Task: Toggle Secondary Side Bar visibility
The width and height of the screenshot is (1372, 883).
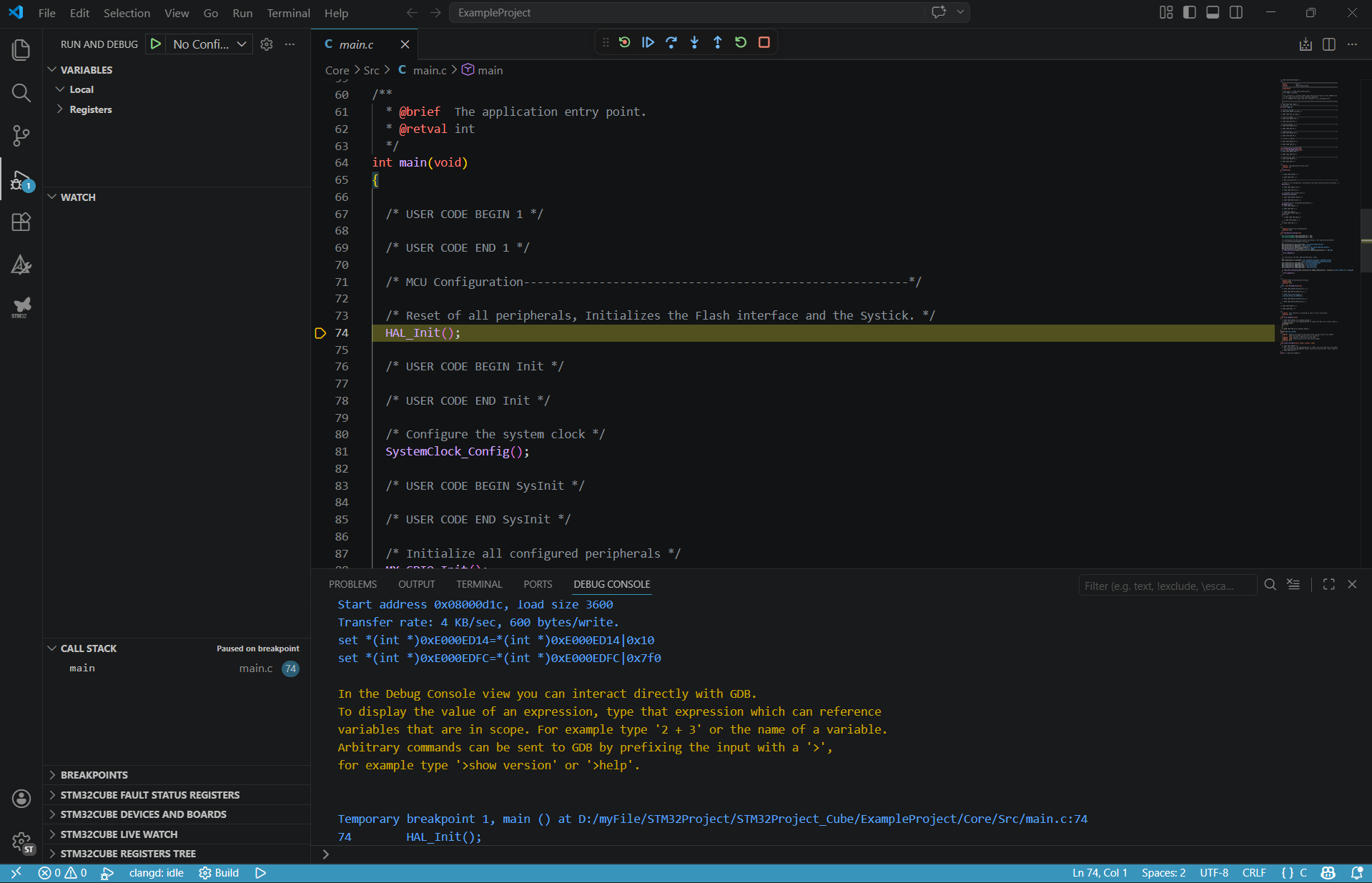Action: click(x=1236, y=12)
